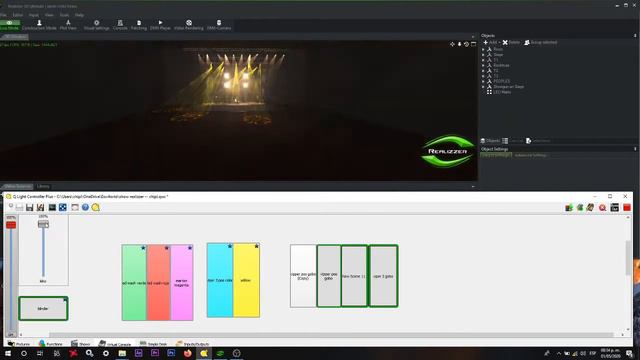The width and height of the screenshot is (640, 360).
Task: Click Delete in the Objects panel
Action: (x=511, y=42)
